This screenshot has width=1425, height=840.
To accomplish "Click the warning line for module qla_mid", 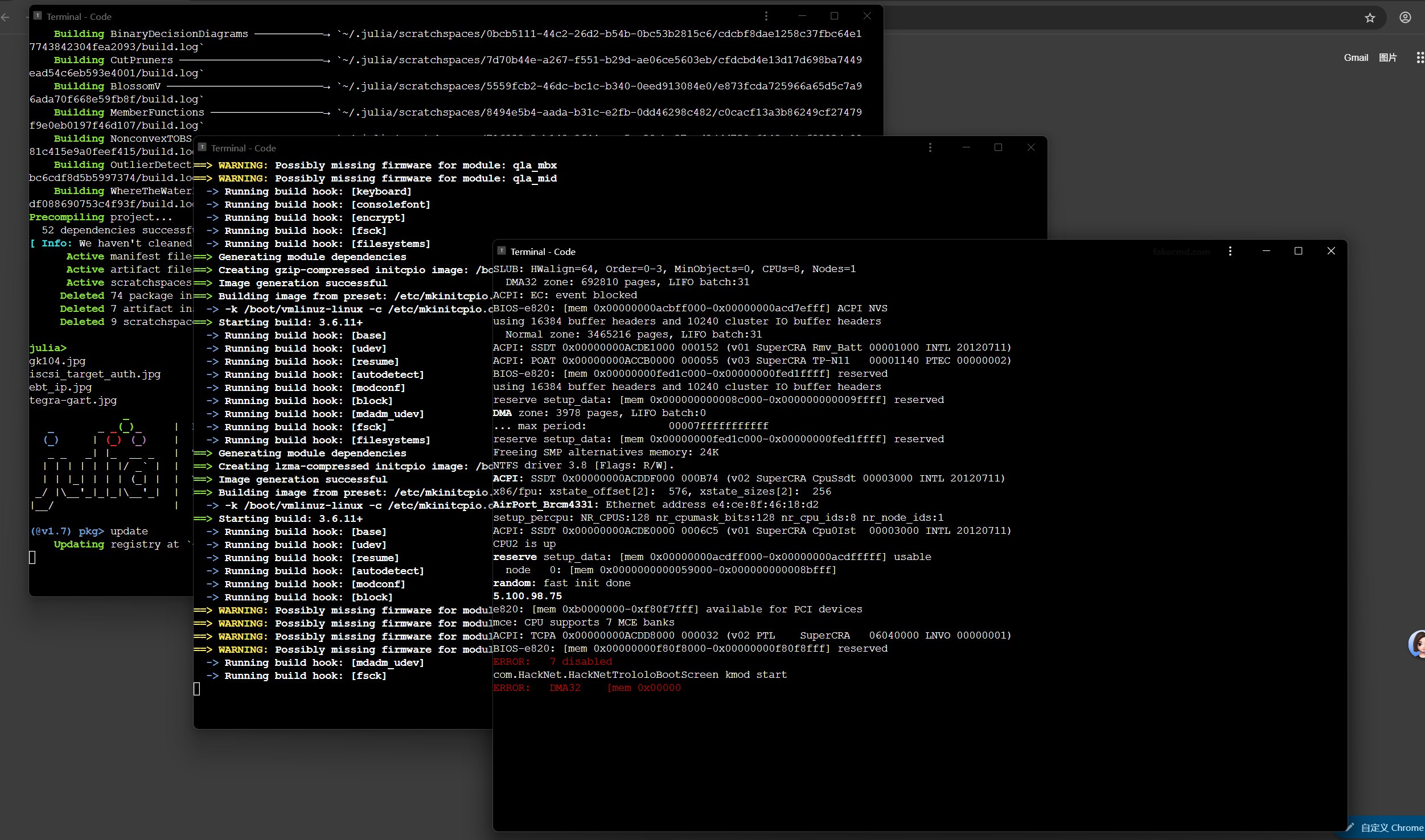I will 375,178.
